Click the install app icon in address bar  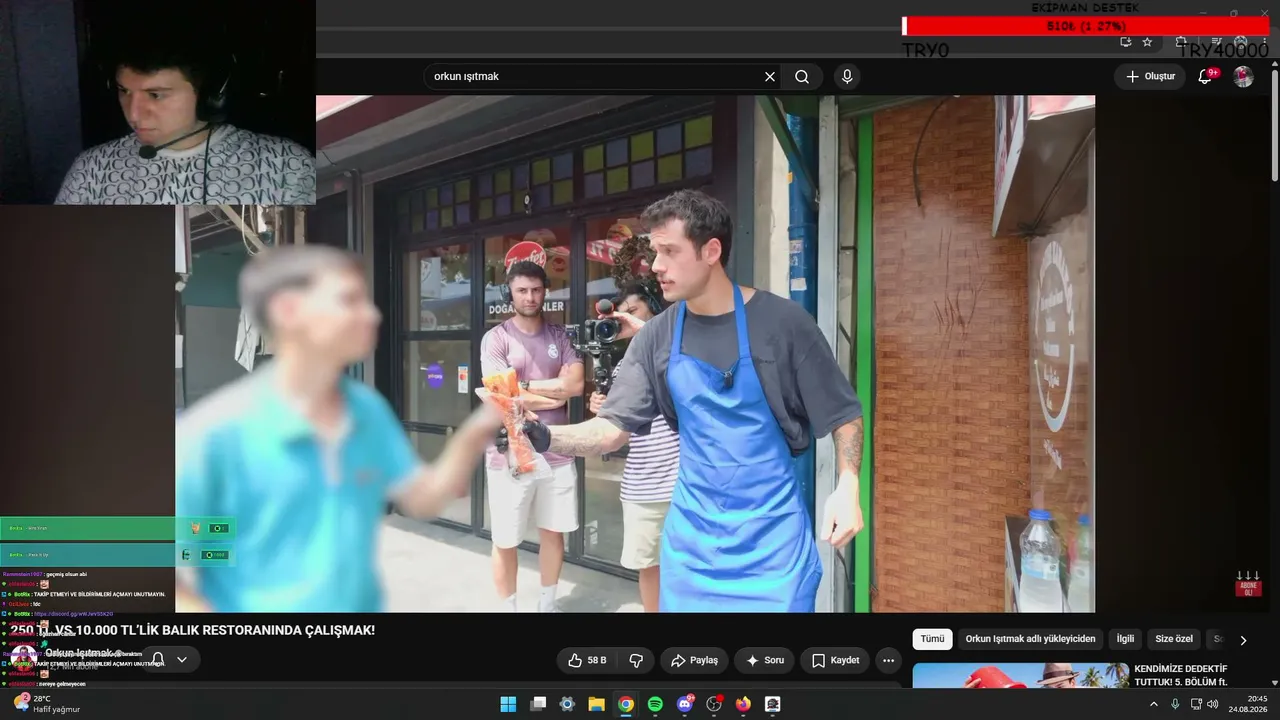coord(1126,42)
